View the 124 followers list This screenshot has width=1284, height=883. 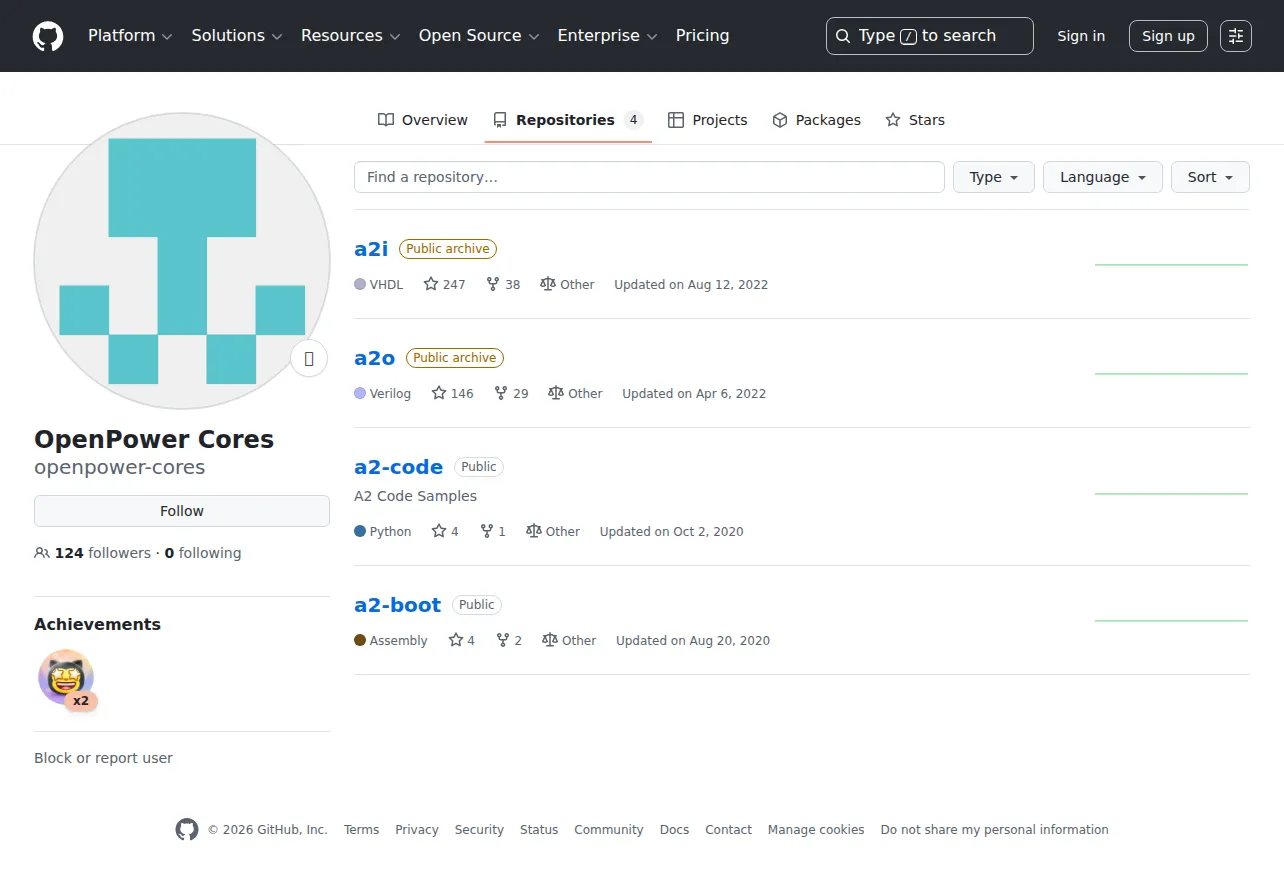click(x=93, y=553)
